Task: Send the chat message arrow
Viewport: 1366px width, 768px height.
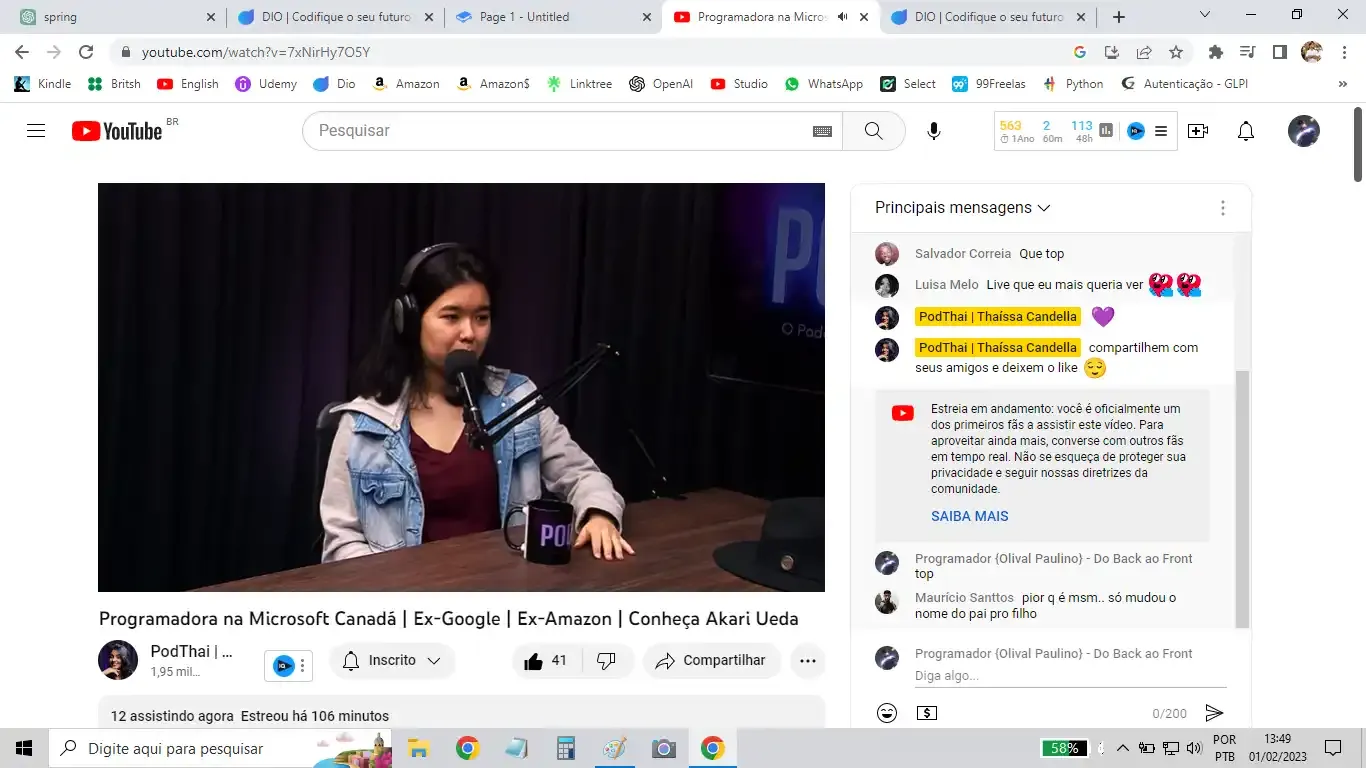Action: [x=1214, y=713]
